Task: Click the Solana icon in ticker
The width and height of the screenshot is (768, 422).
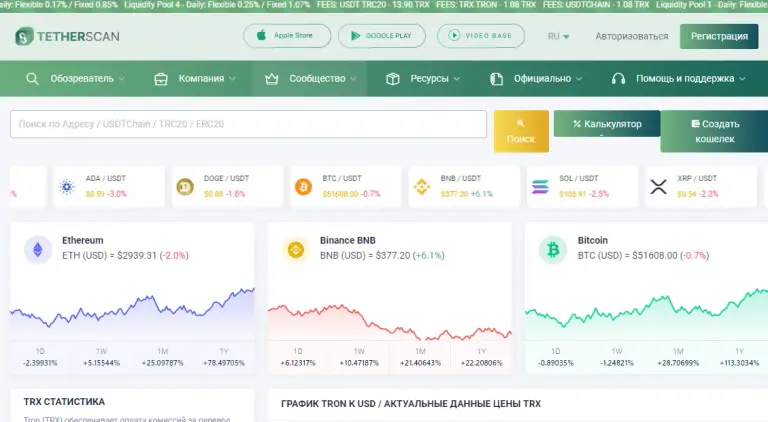Action: (540, 187)
